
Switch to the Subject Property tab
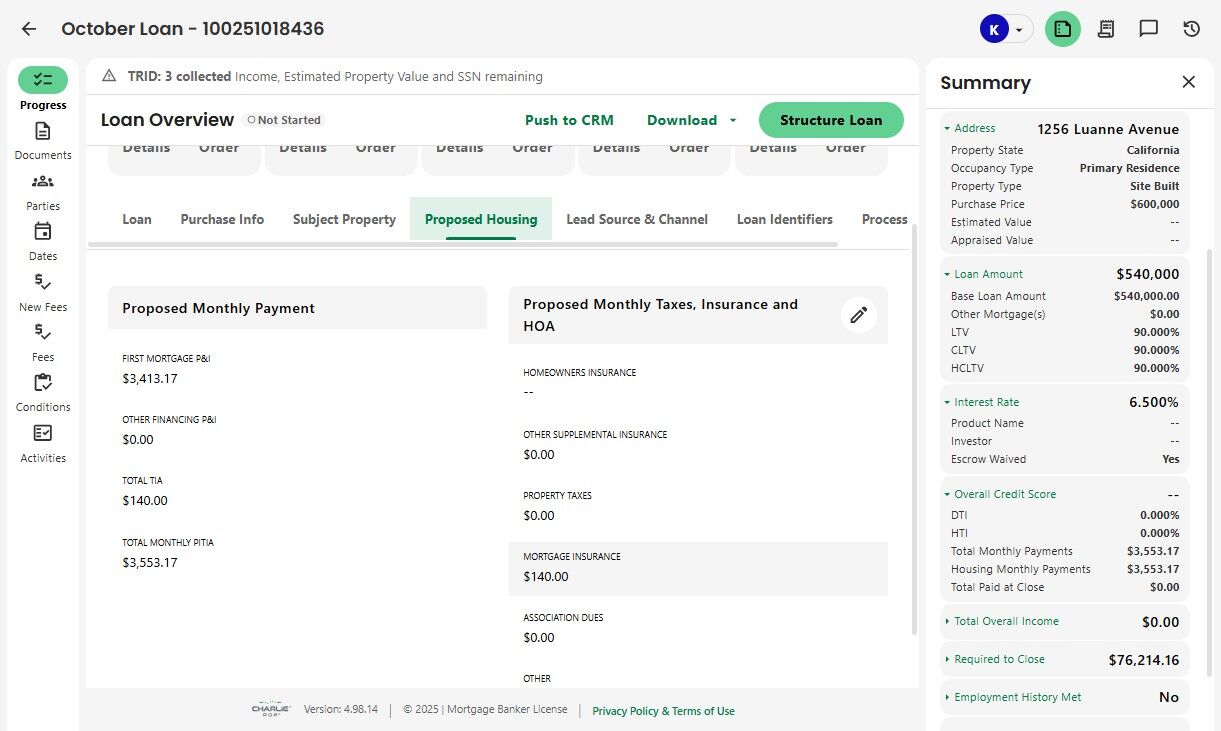click(344, 219)
